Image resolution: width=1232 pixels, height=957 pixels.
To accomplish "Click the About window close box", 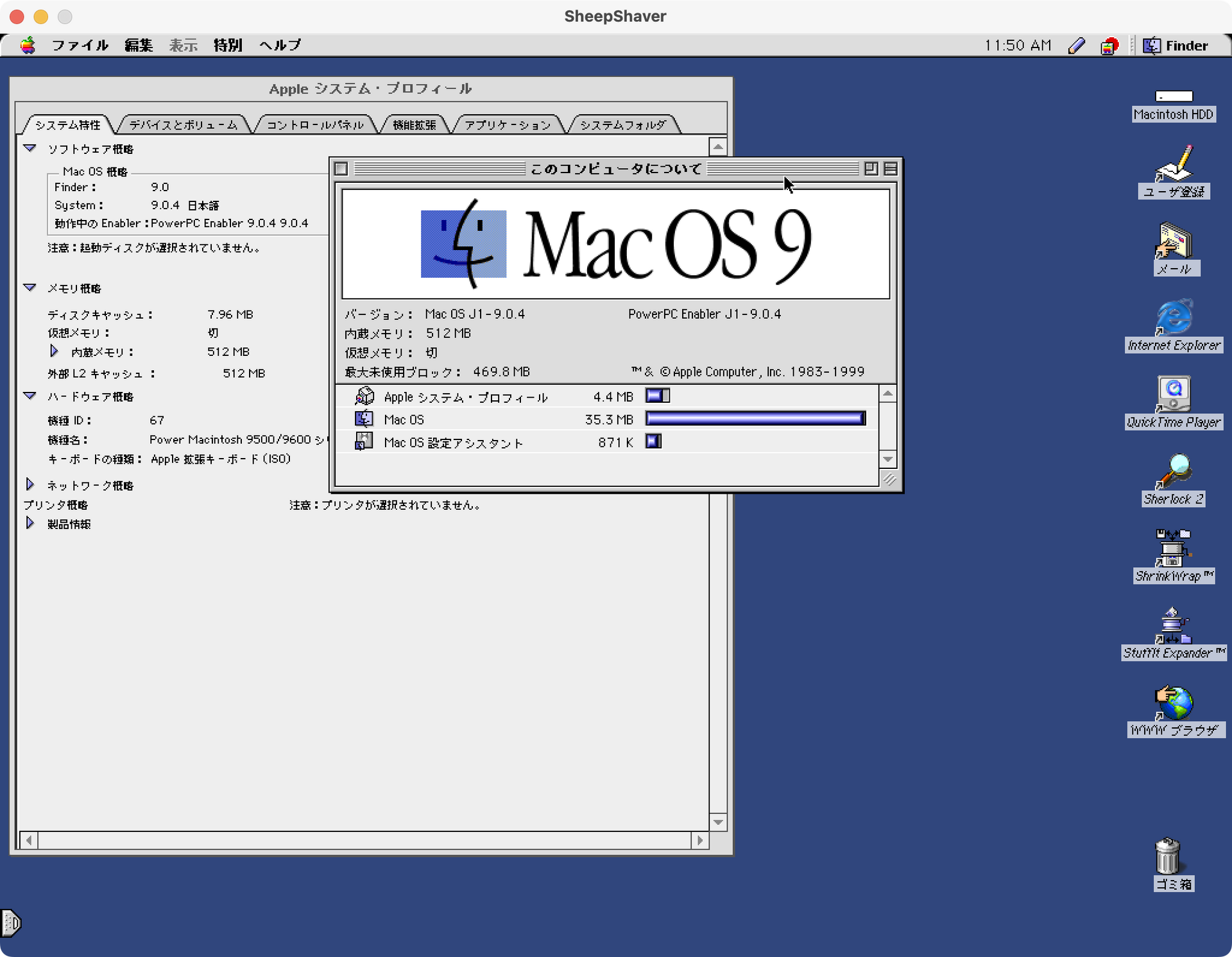I will [x=341, y=169].
